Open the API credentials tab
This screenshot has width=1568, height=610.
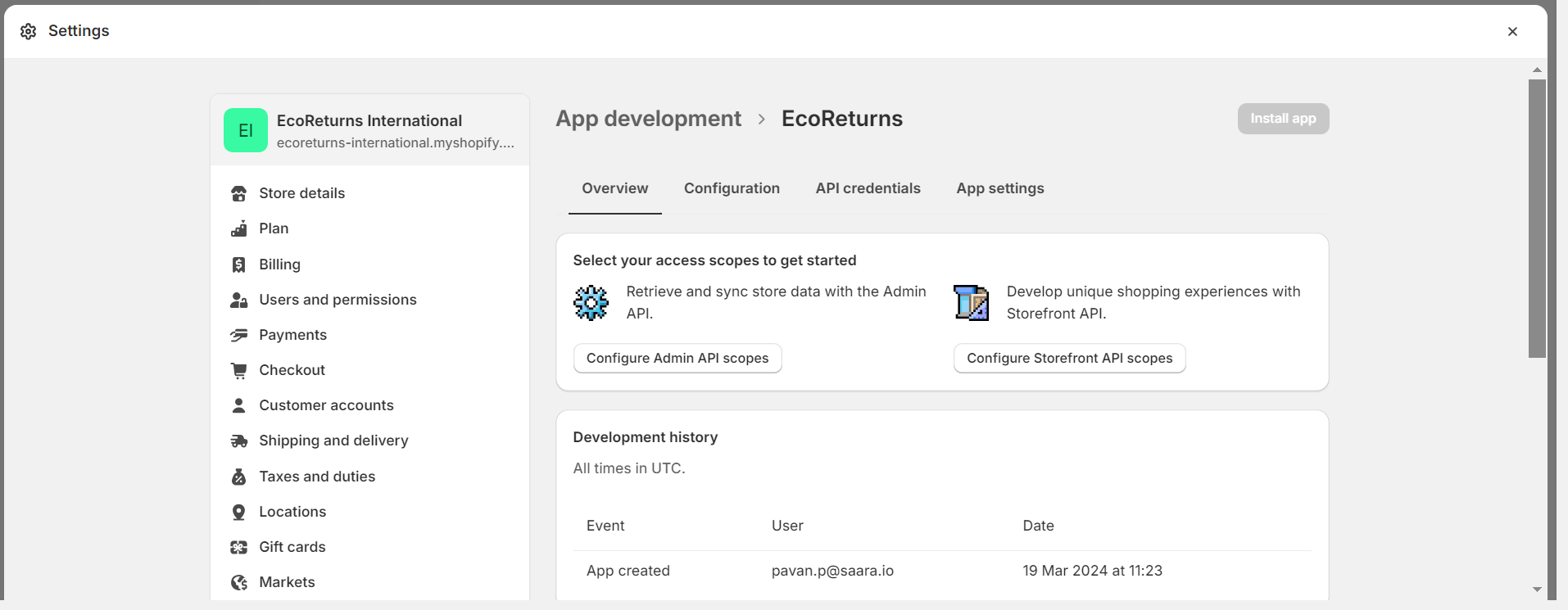pos(868,188)
